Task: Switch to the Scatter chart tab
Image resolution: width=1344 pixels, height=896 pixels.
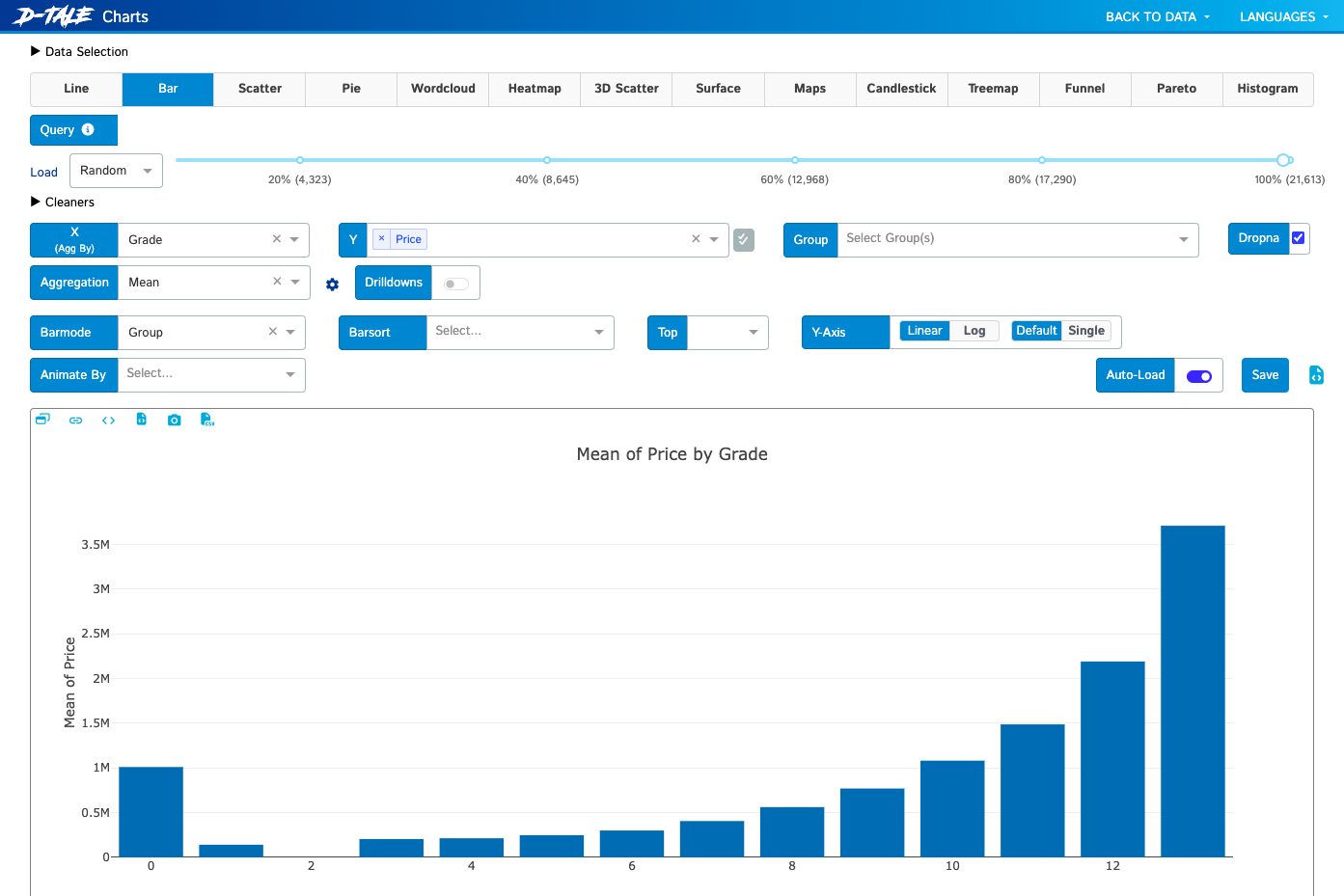Action: click(260, 89)
